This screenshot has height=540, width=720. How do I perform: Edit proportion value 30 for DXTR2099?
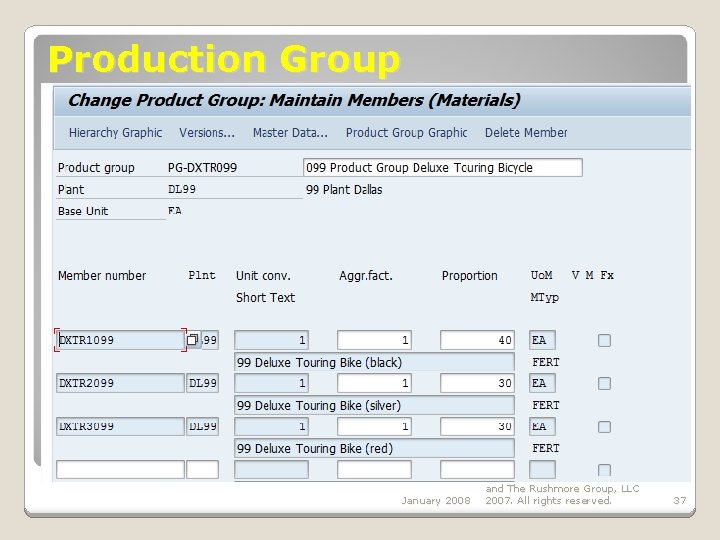(x=477, y=383)
